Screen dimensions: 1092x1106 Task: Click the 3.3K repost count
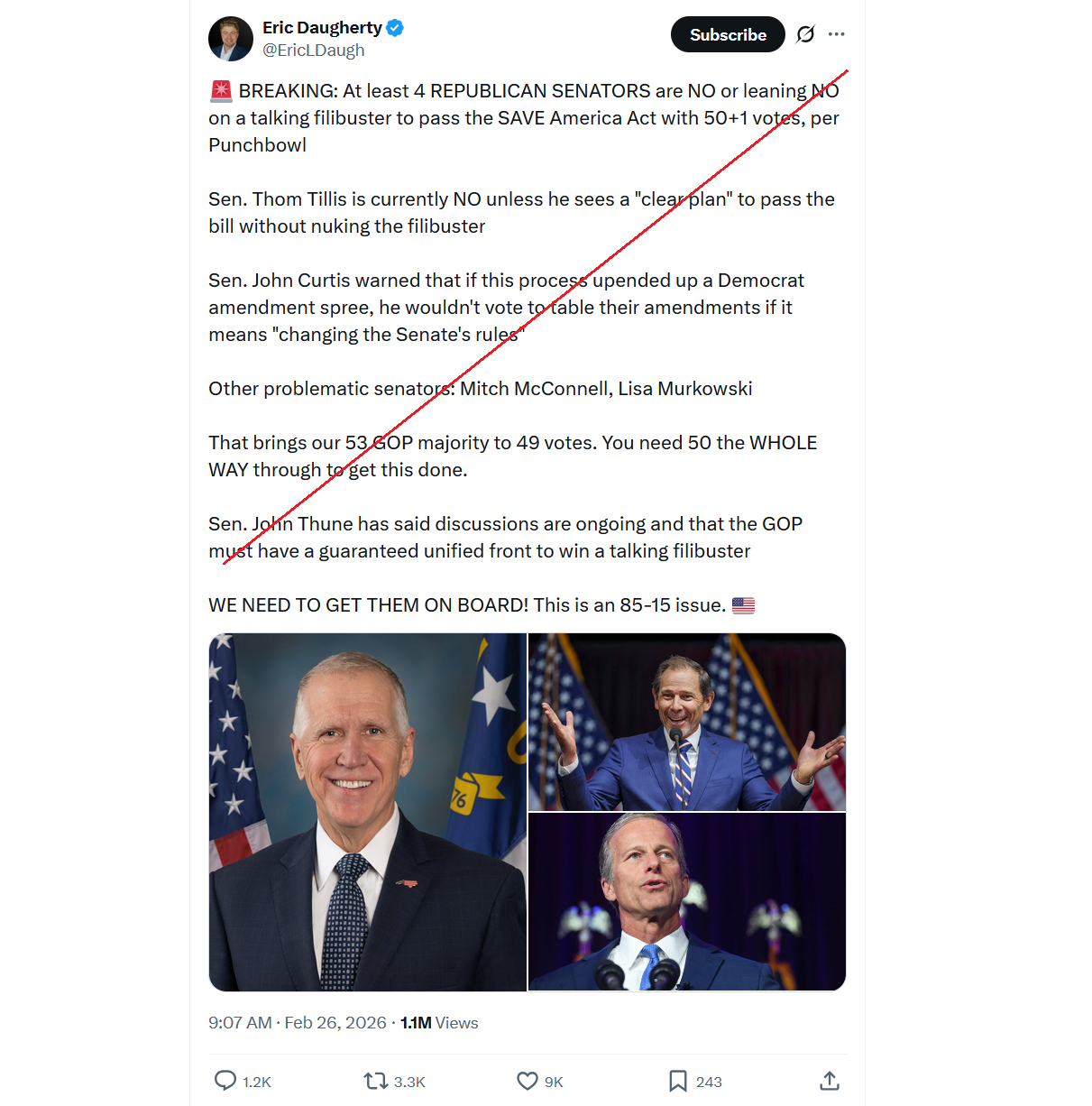pyautogui.click(x=409, y=1082)
